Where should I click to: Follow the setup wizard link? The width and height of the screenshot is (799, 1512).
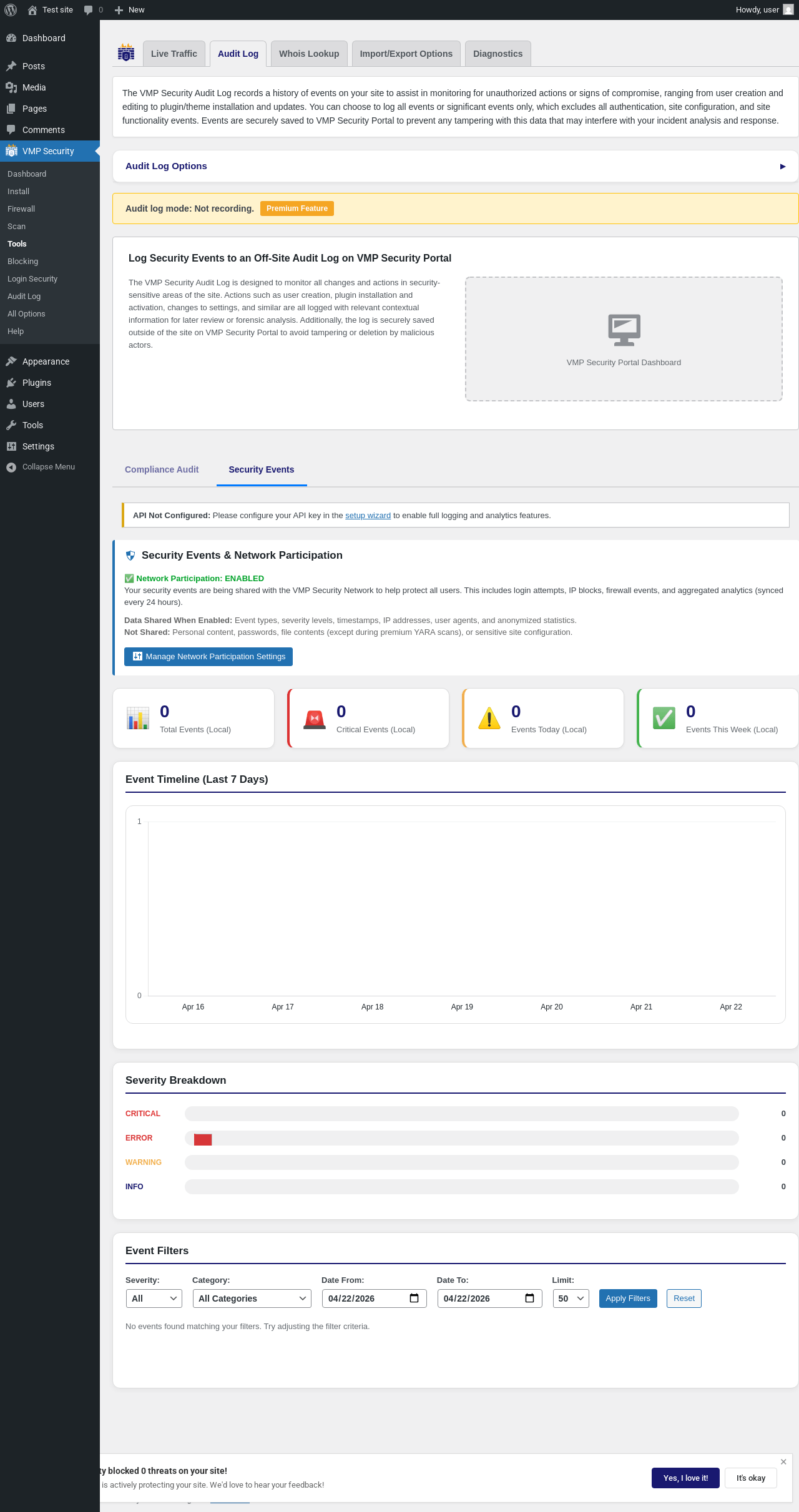pyautogui.click(x=368, y=516)
